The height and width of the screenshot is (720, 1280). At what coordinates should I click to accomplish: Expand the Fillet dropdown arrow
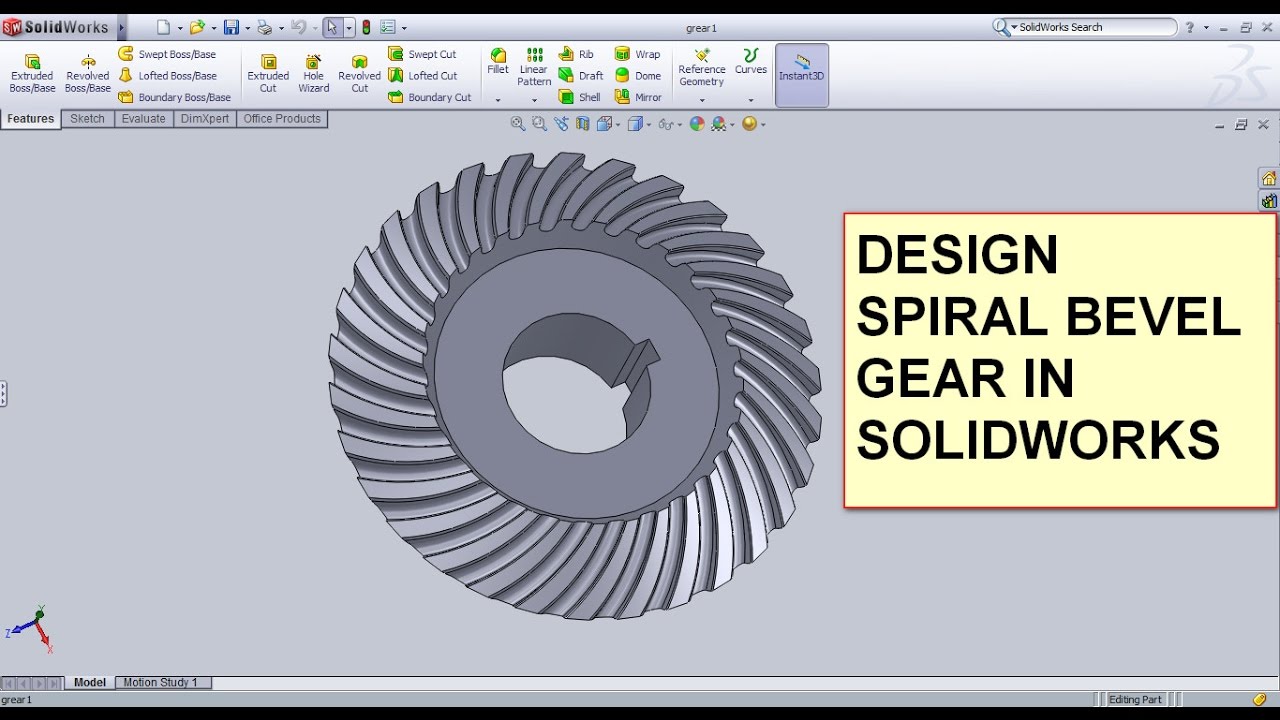498,100
